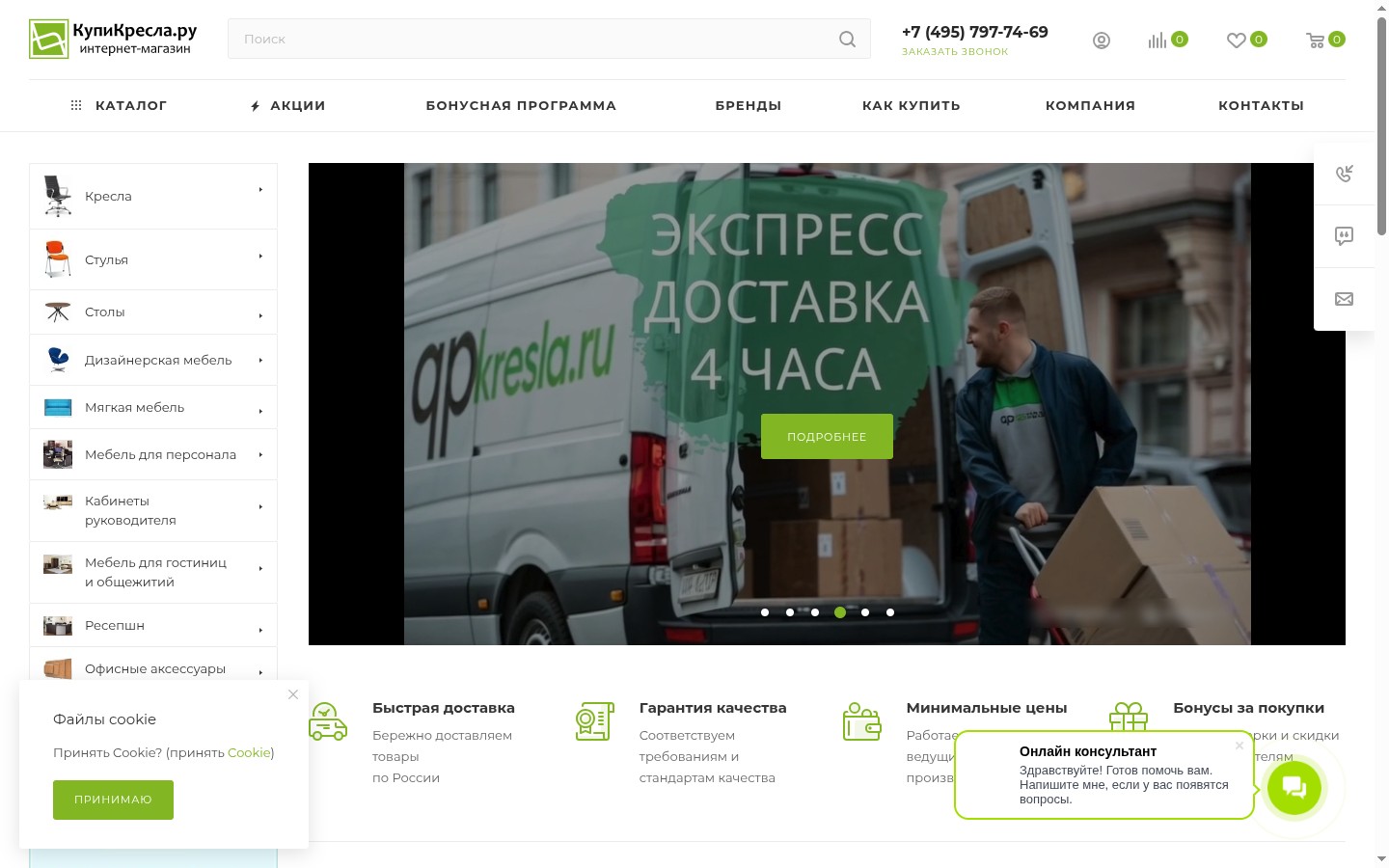Select the fifth banner slide dot
1389x868 pixels.
865,612
